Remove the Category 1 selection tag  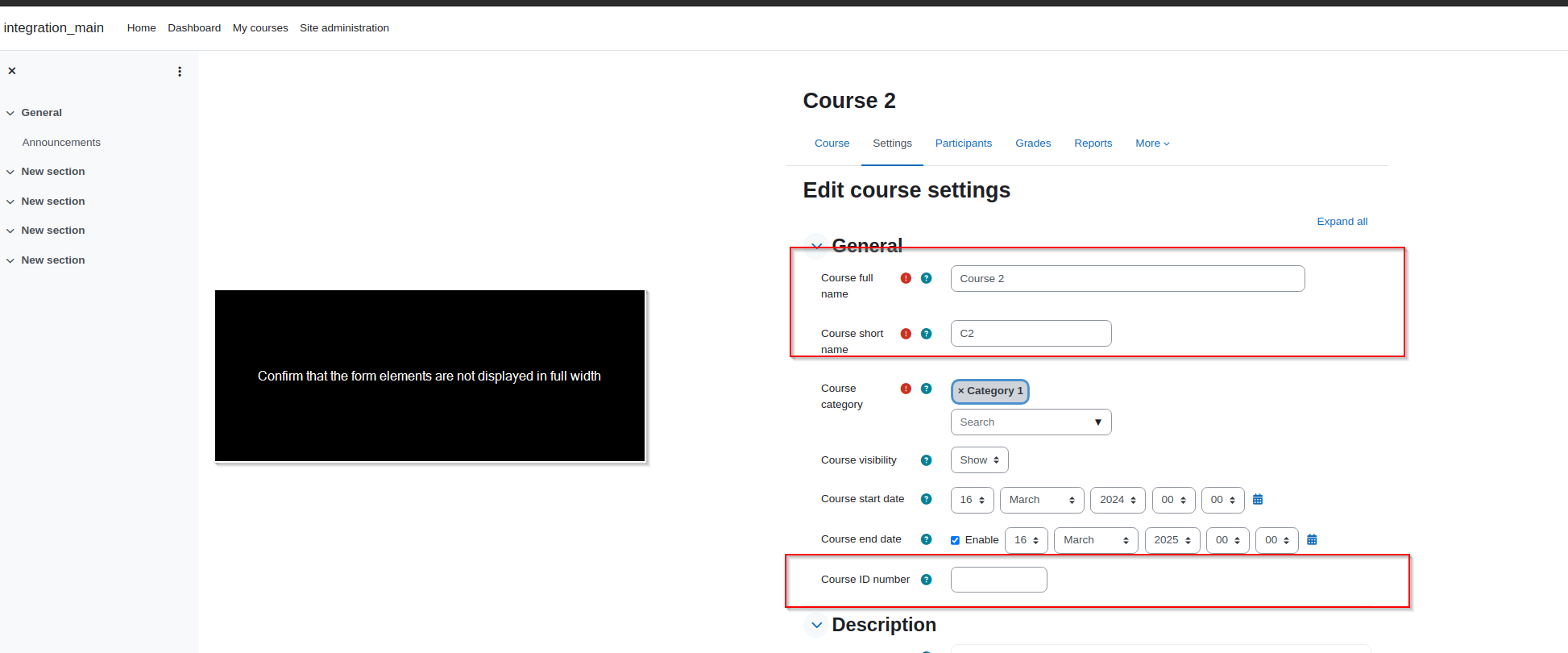(990, 391)
